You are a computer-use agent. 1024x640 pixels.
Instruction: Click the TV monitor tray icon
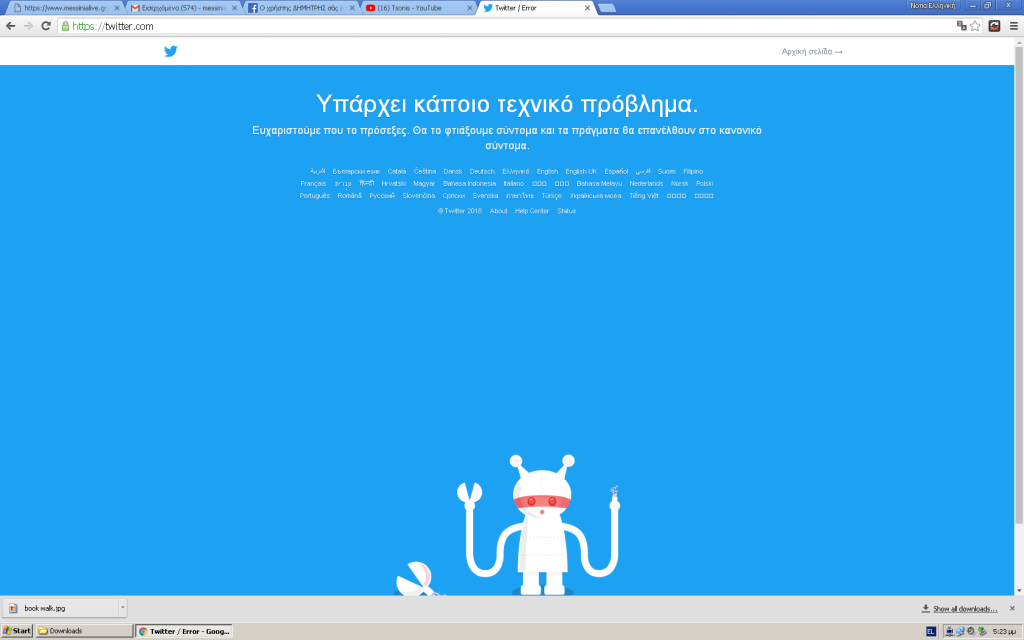pos(949,631)
